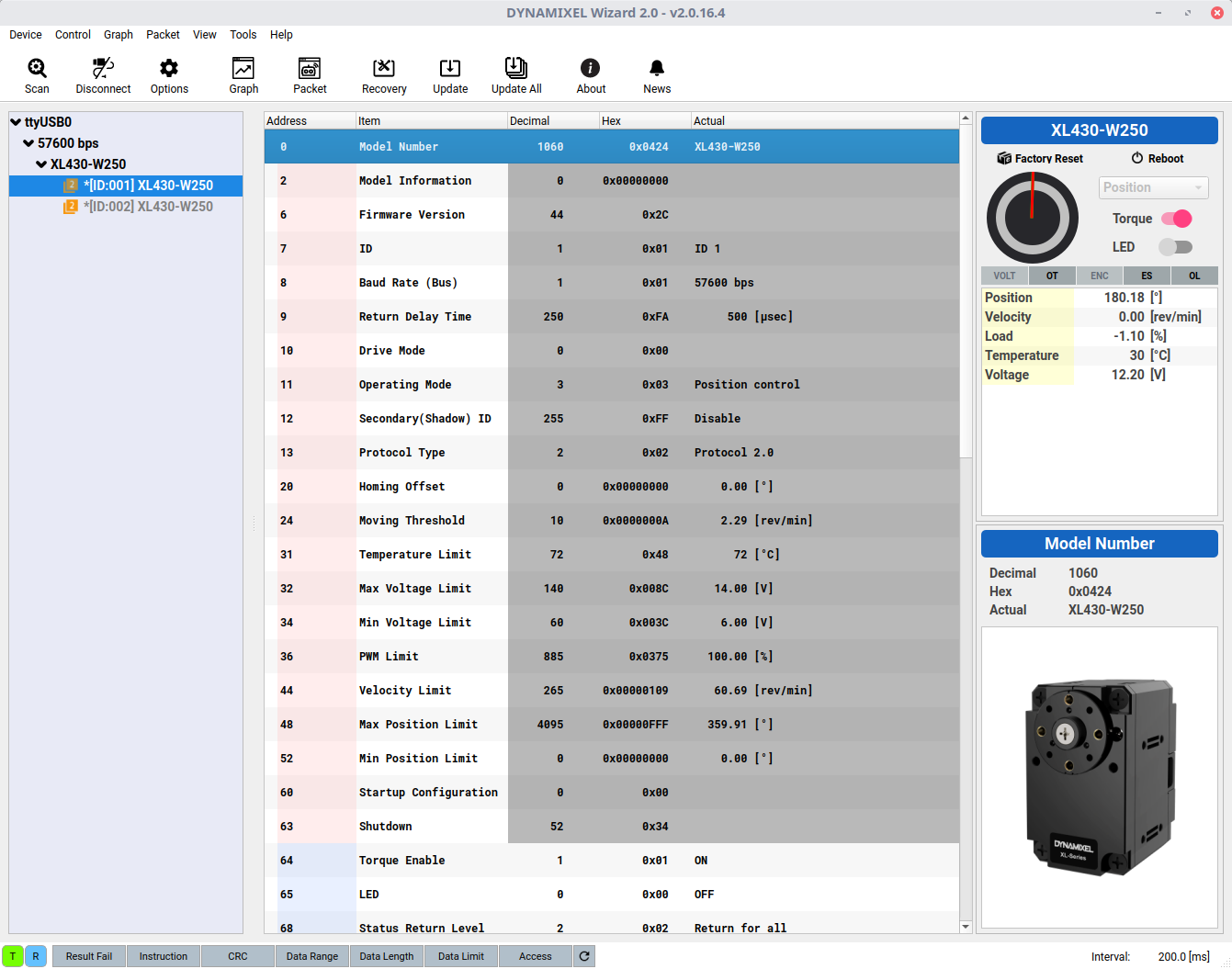Collapse the XL430-W250 tree node

[x=41, y=164]
